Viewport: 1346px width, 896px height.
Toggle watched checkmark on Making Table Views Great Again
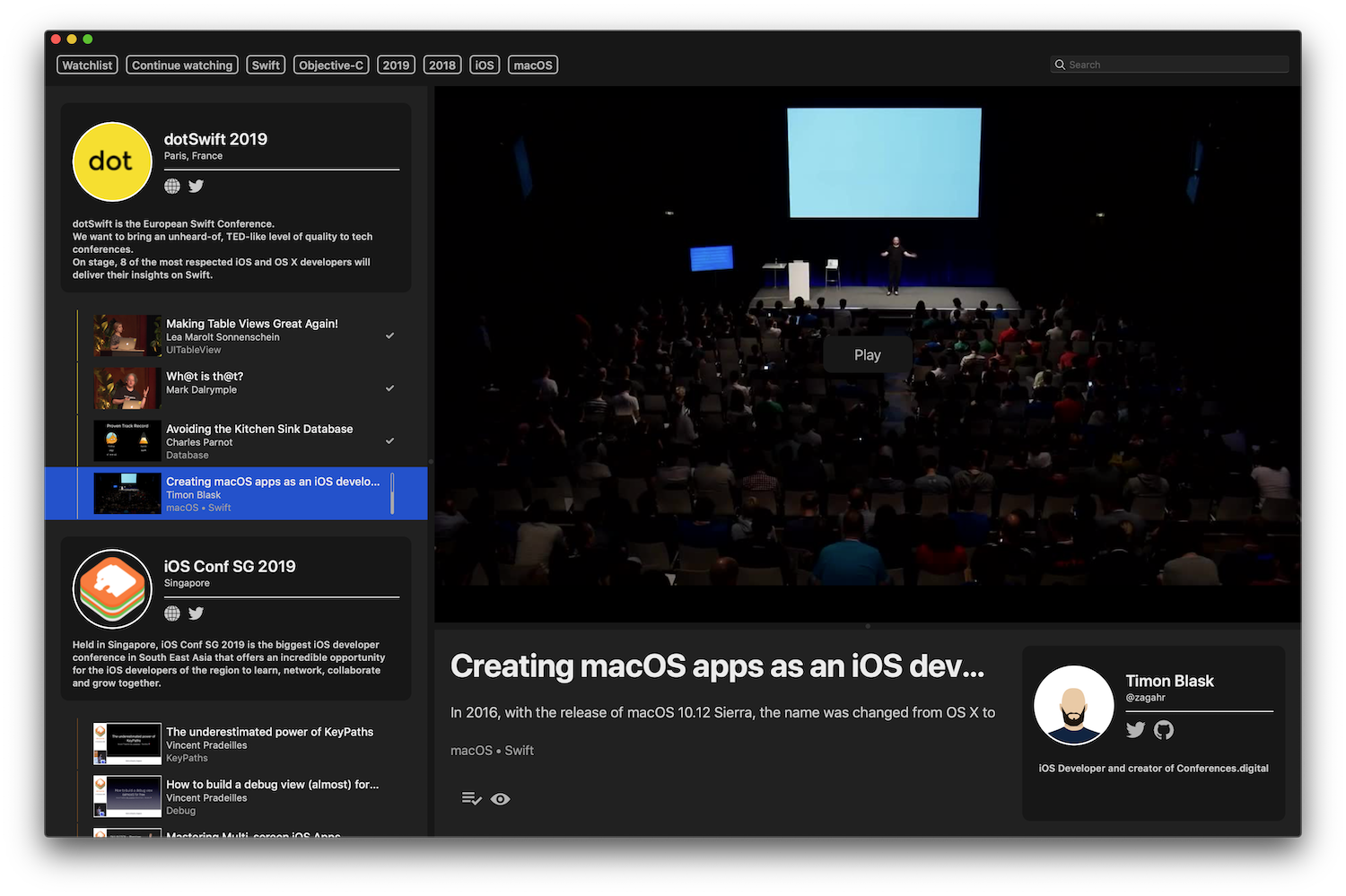[389, 335]
